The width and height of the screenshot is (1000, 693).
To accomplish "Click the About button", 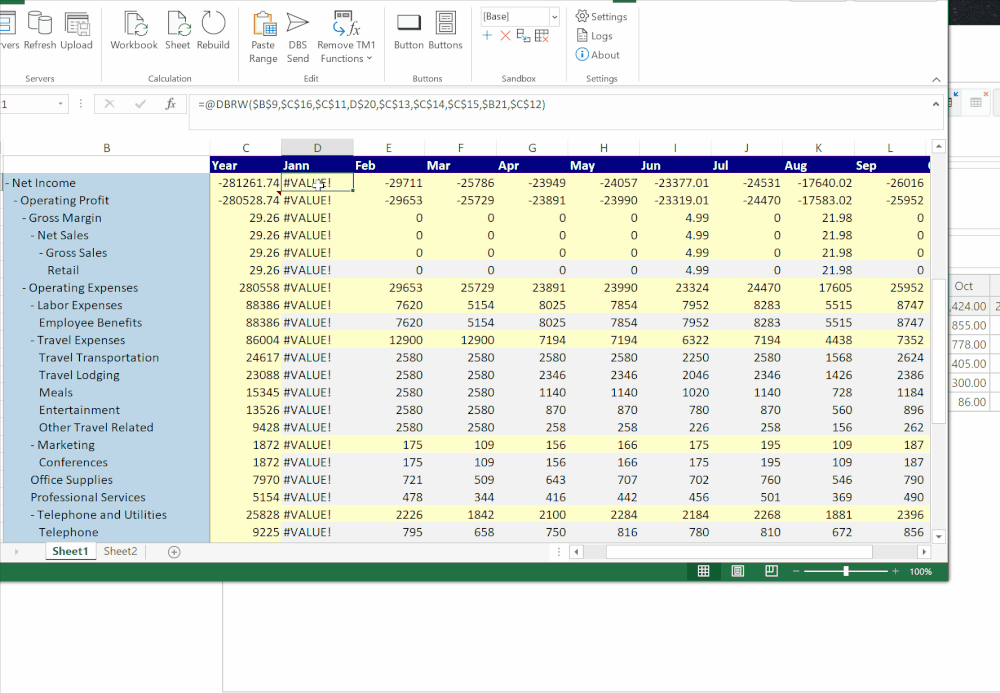I will click(x=598, y=55).
